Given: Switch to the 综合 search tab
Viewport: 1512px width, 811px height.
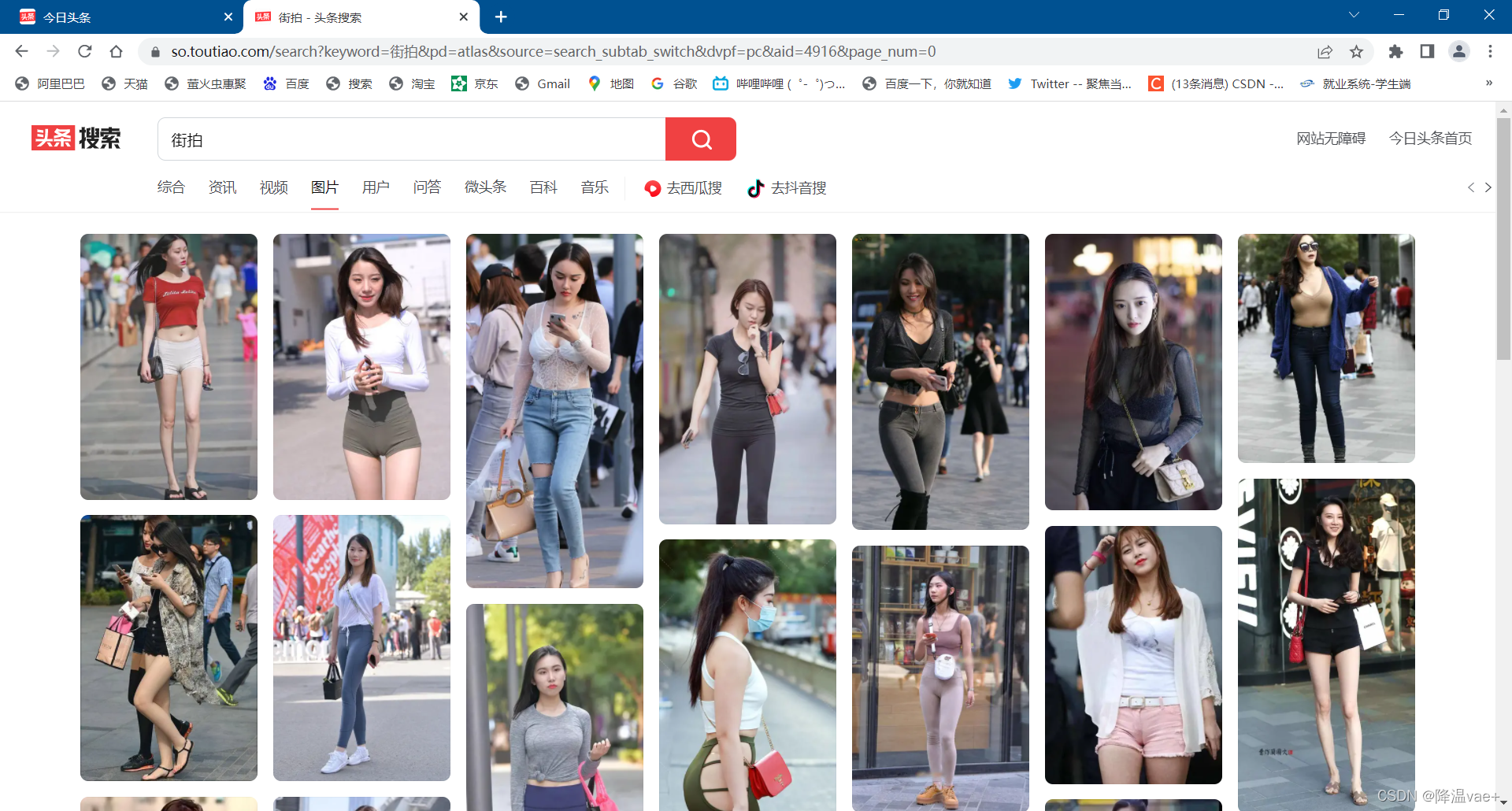Looking at the screenshot, I should coord(171,187).
